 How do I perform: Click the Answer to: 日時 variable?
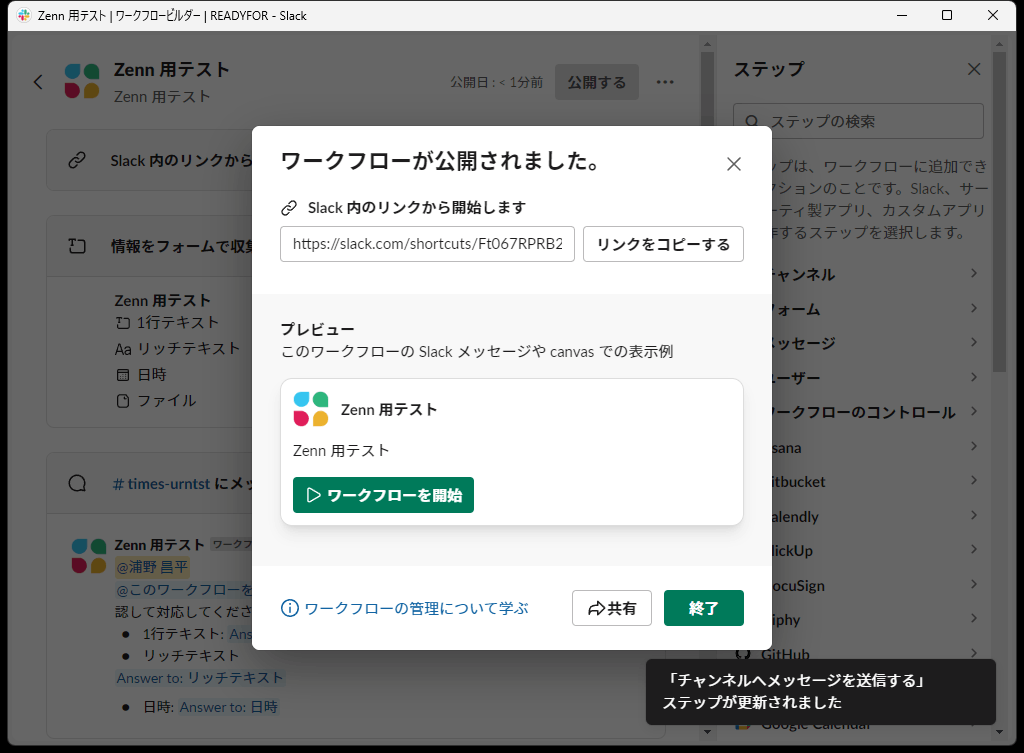click(229, 707)
